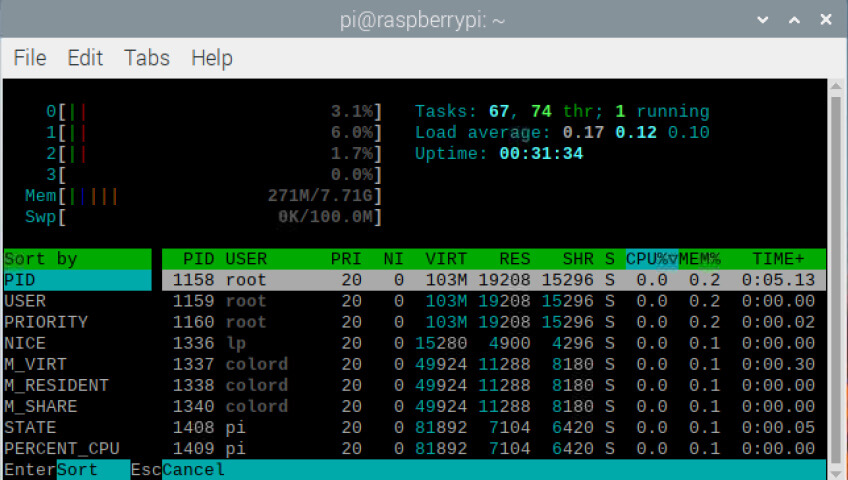Select colord process row 1340
The height and width of the screenshot is (480, 848).
(x=494, y=406)
